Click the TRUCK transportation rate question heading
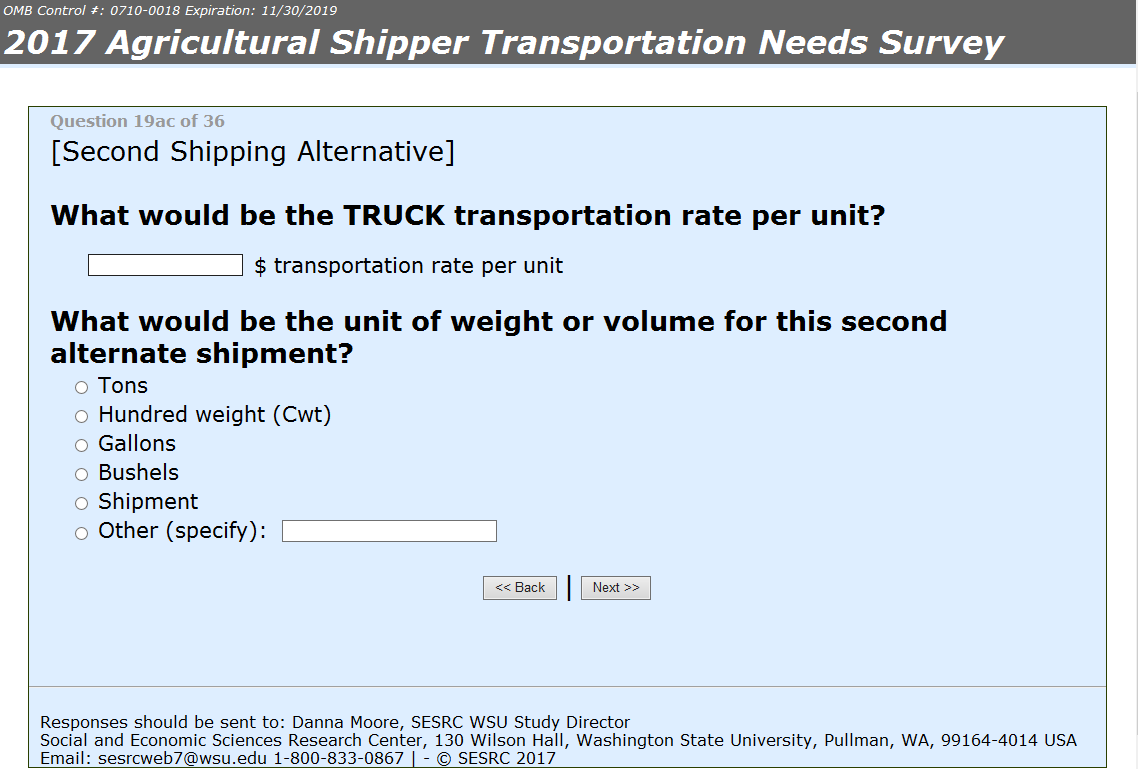Image resolution: width=1138 pixels, height=771 pixels. pyautogui.click(x=468, y=216)
